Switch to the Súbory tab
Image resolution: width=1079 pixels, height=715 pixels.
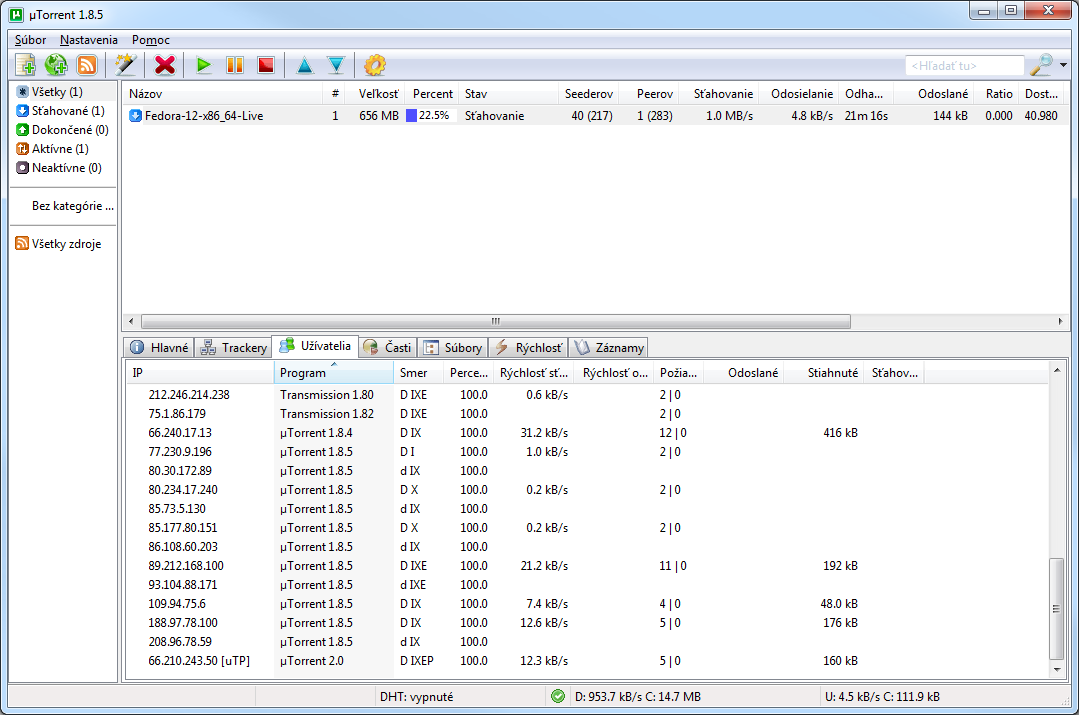[452, 348]
